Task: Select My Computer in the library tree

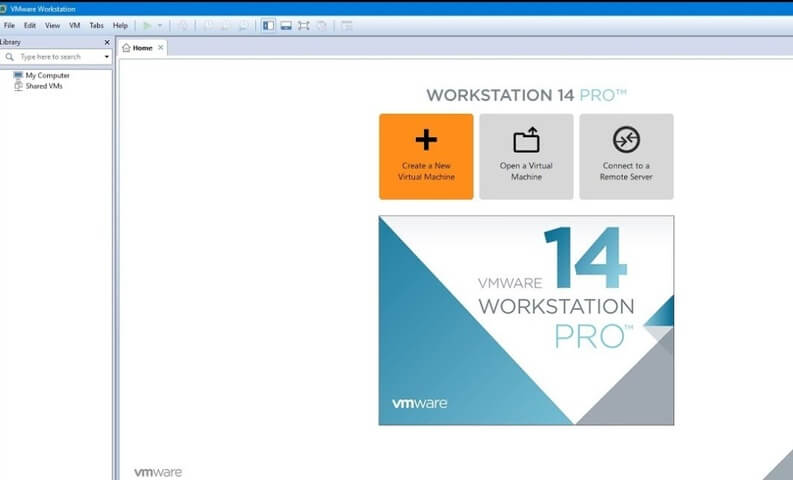Action: tap(48, 75)
